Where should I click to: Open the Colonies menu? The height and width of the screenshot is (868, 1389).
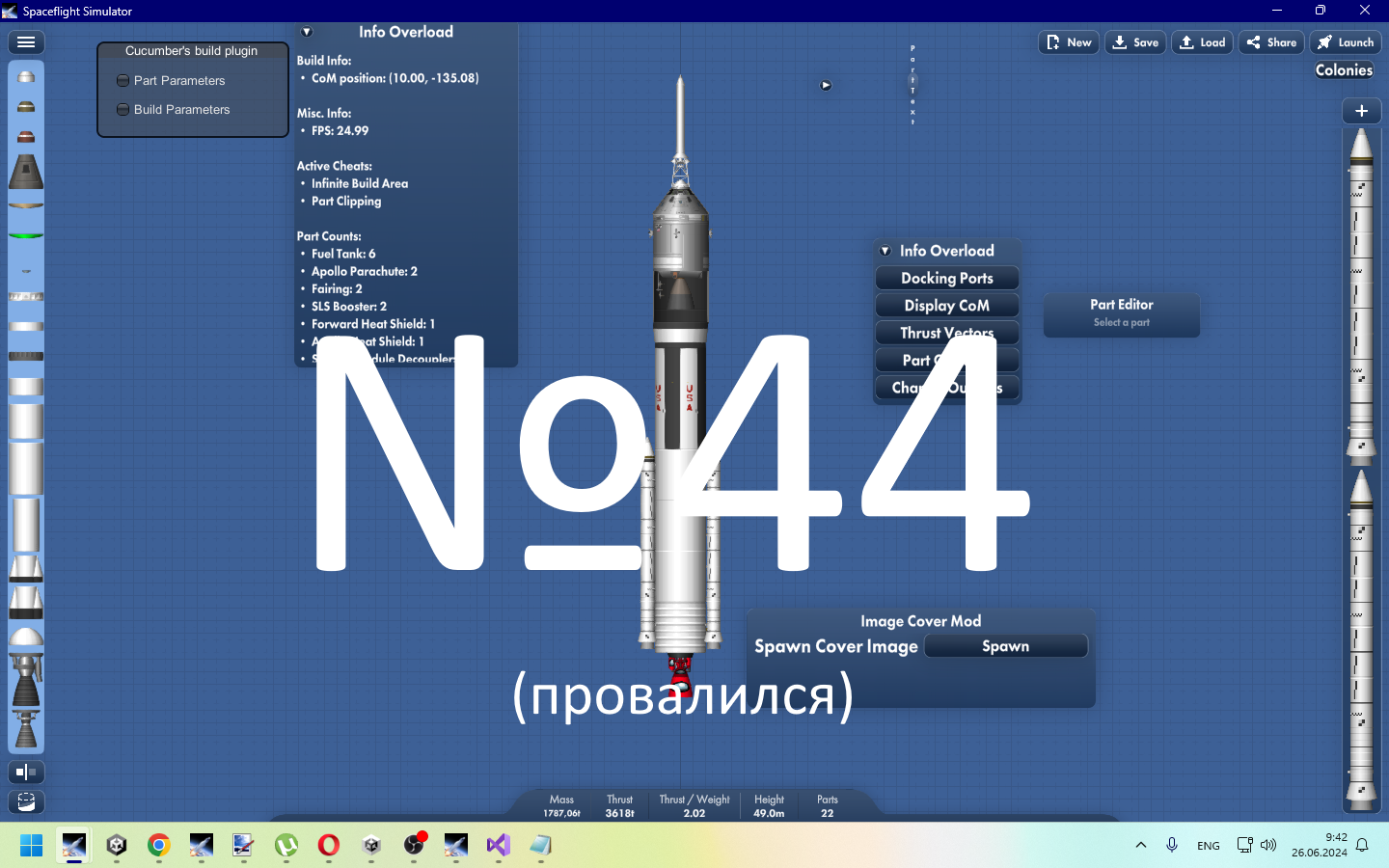[x=1344, y=70]
